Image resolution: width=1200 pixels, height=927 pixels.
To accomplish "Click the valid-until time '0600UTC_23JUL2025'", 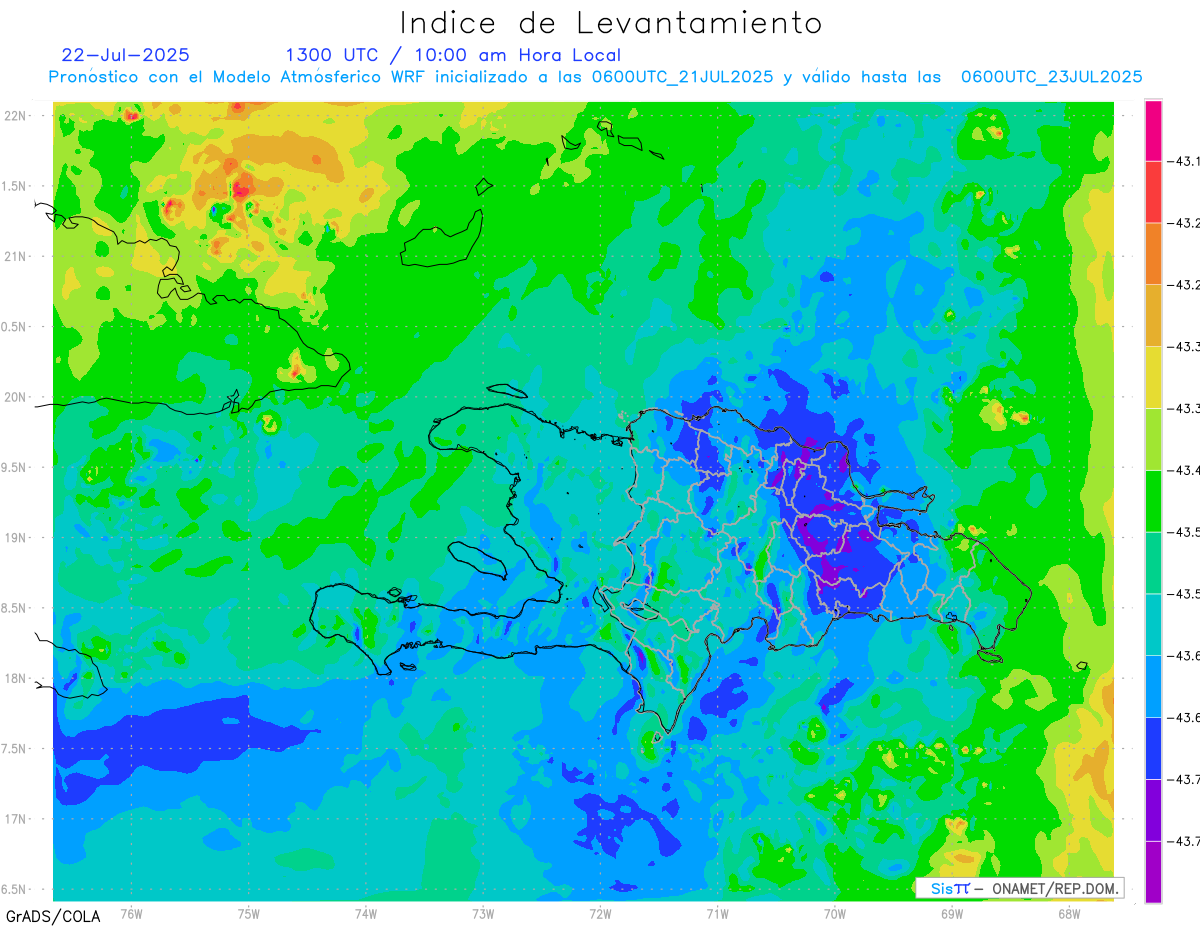I will (1051, 77).
